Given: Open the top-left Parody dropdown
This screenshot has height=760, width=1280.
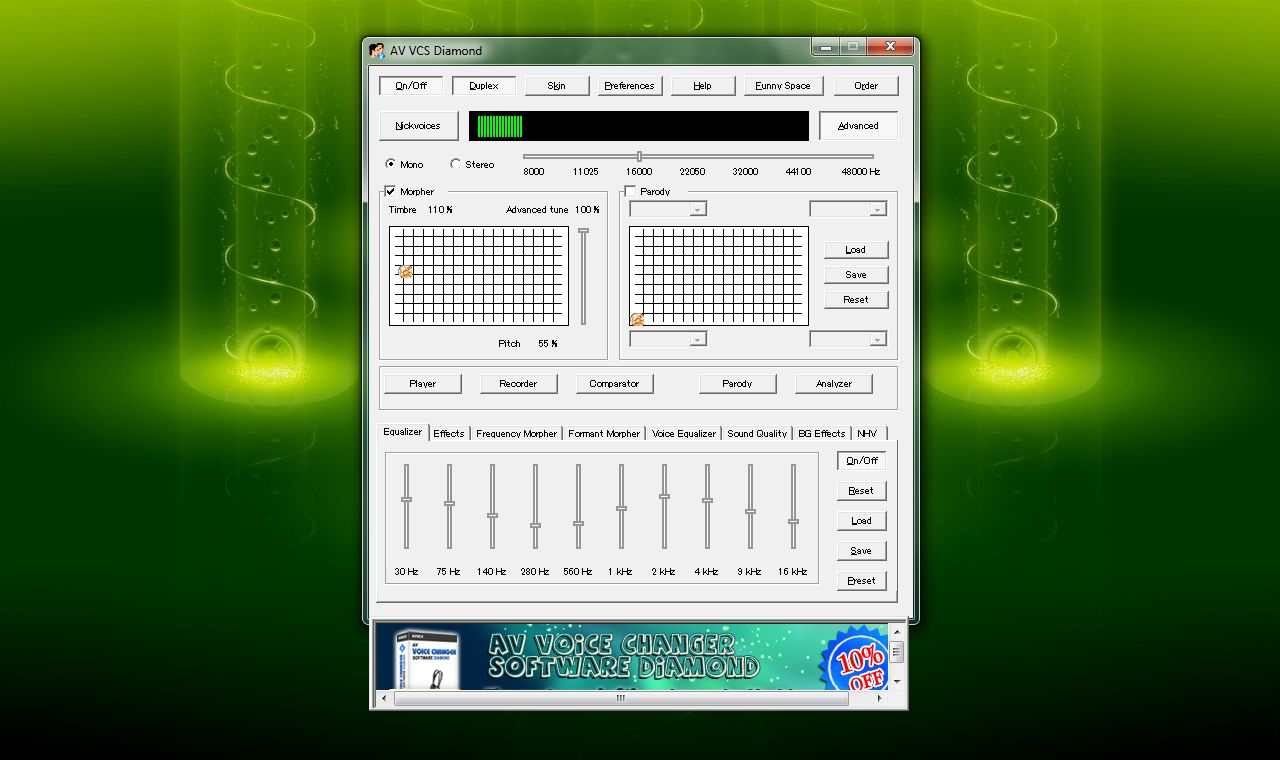Looking at the screenshot, I should coord(668,209).
